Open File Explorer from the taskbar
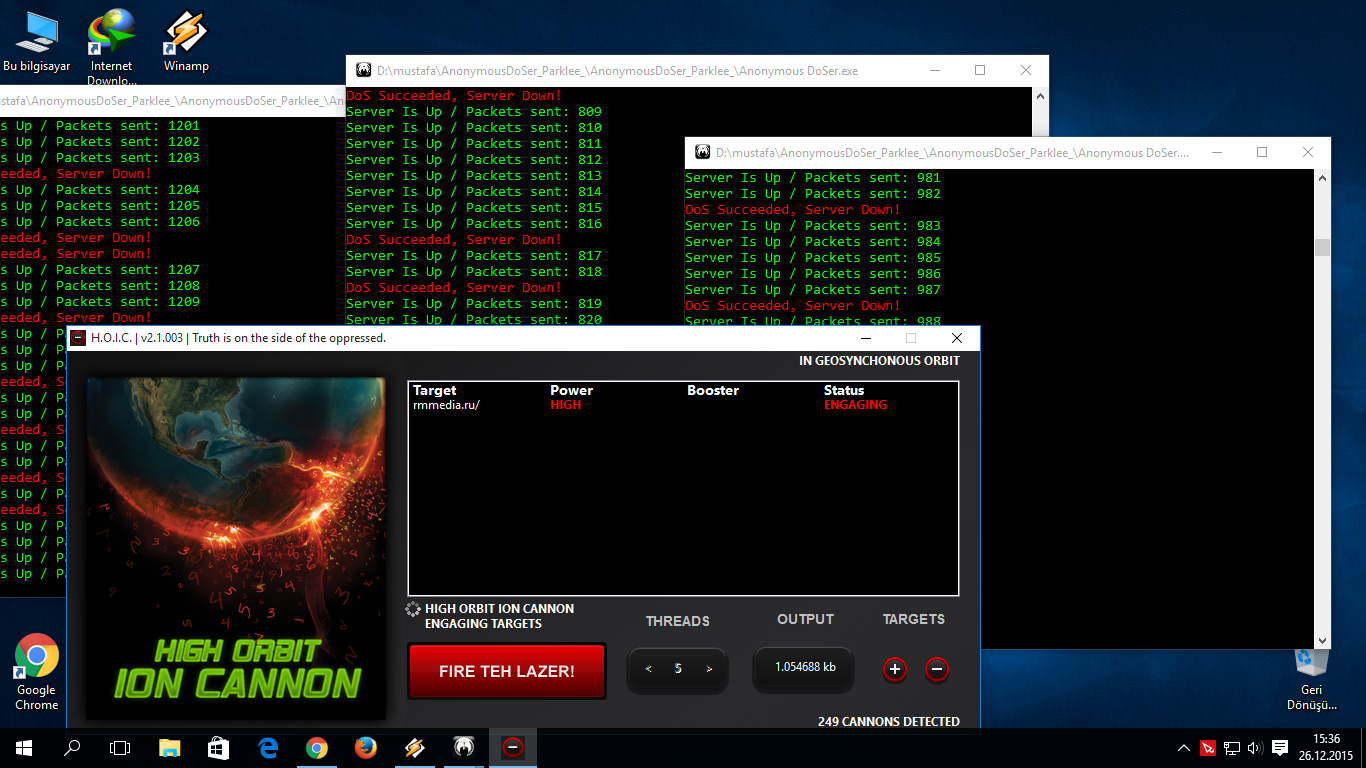This screenshot has height=768, width=1366. click(170, 747)
